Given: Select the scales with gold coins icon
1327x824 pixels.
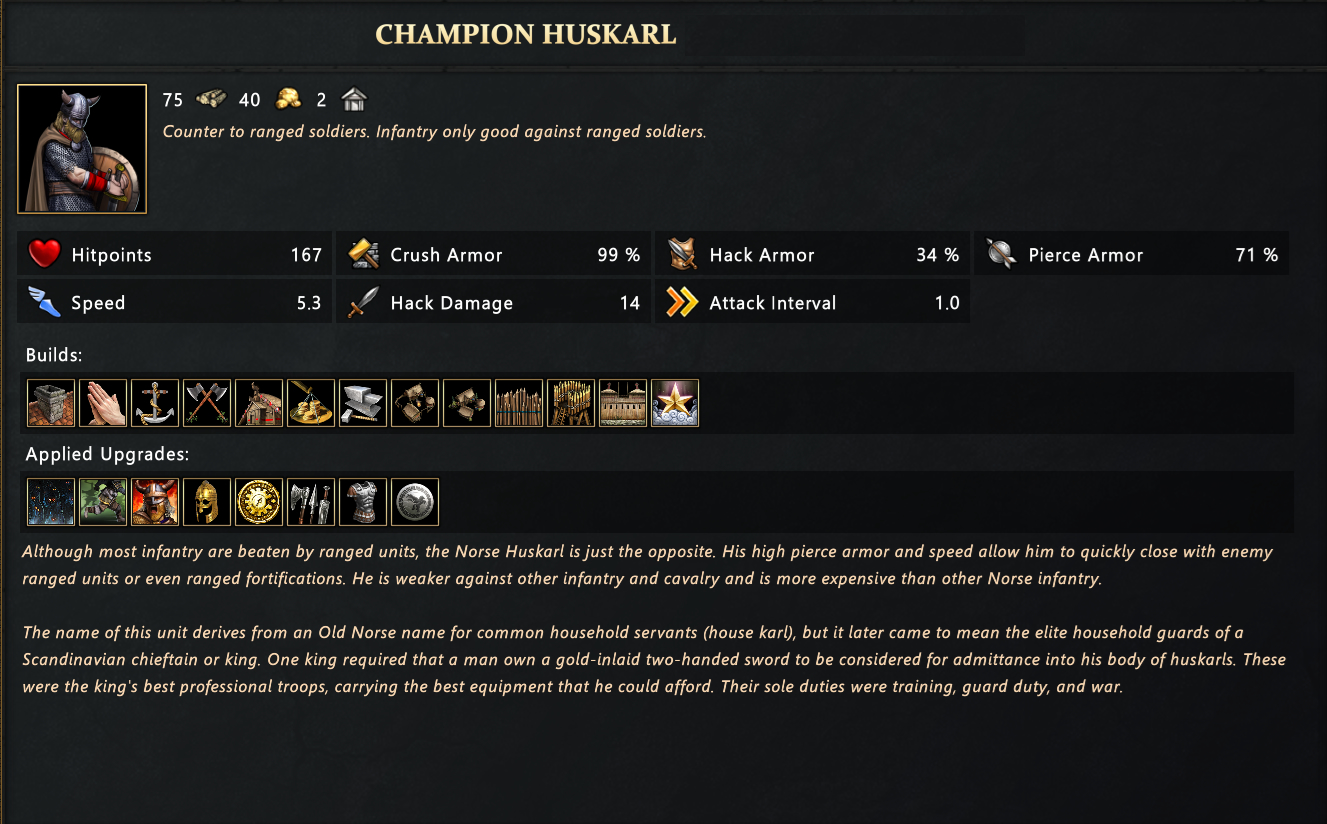Looking at the screenshot, I should [311, 403].
